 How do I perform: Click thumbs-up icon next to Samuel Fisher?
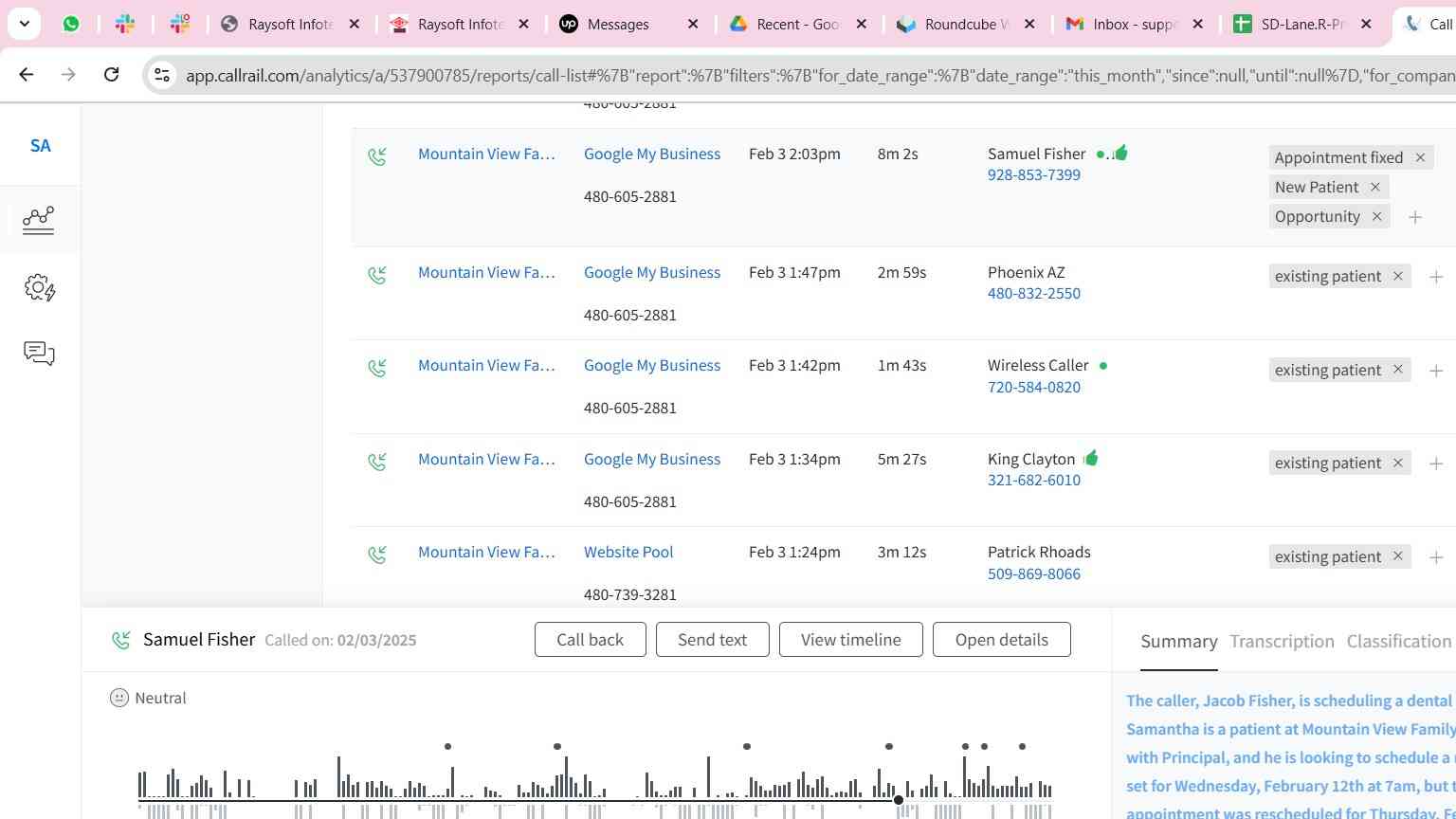(1120, 153)
